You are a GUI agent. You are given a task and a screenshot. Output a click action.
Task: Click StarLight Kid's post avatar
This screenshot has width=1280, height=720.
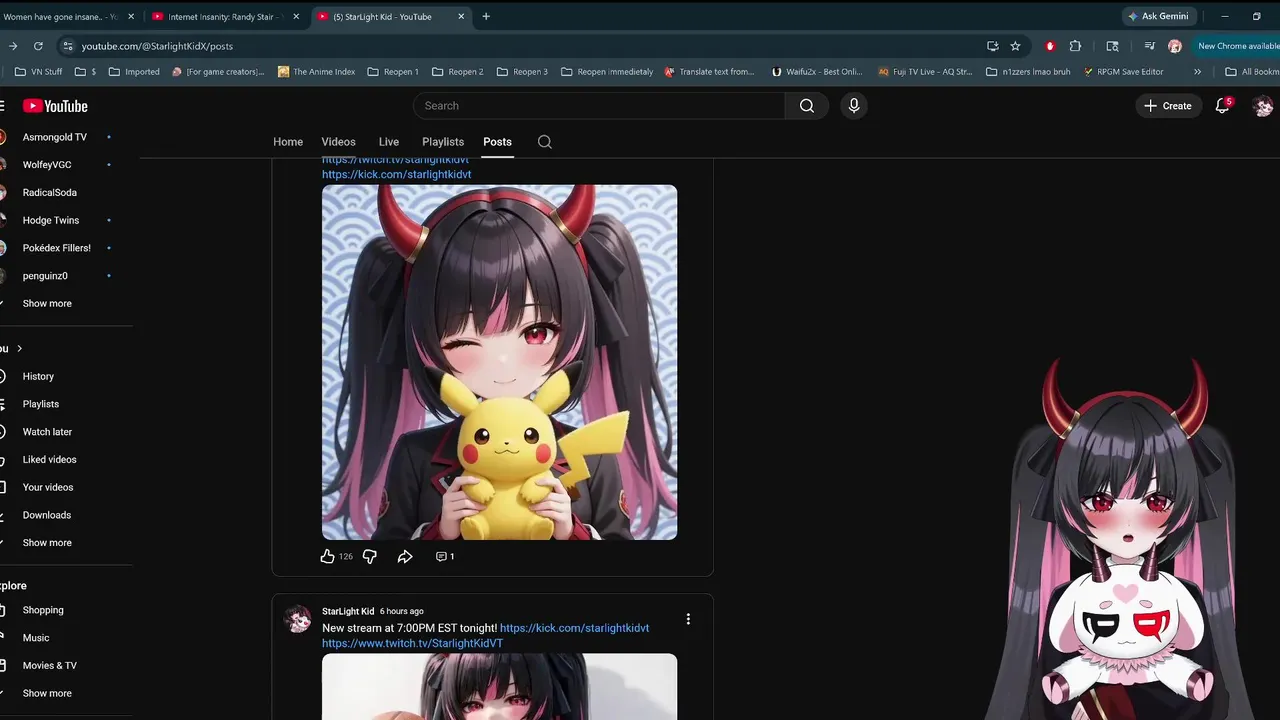pyautogui.click(x=298, y=619)
